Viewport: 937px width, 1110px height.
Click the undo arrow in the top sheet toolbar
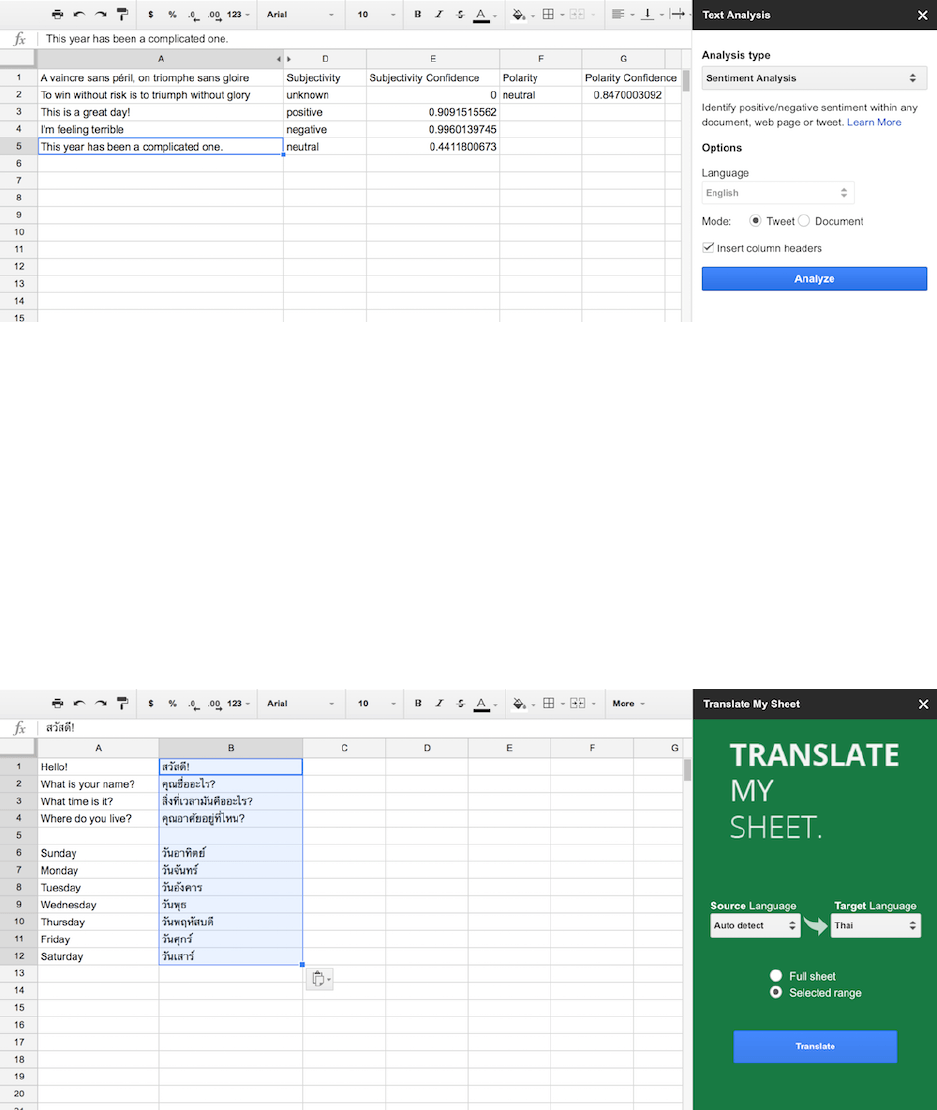(79, 14)
